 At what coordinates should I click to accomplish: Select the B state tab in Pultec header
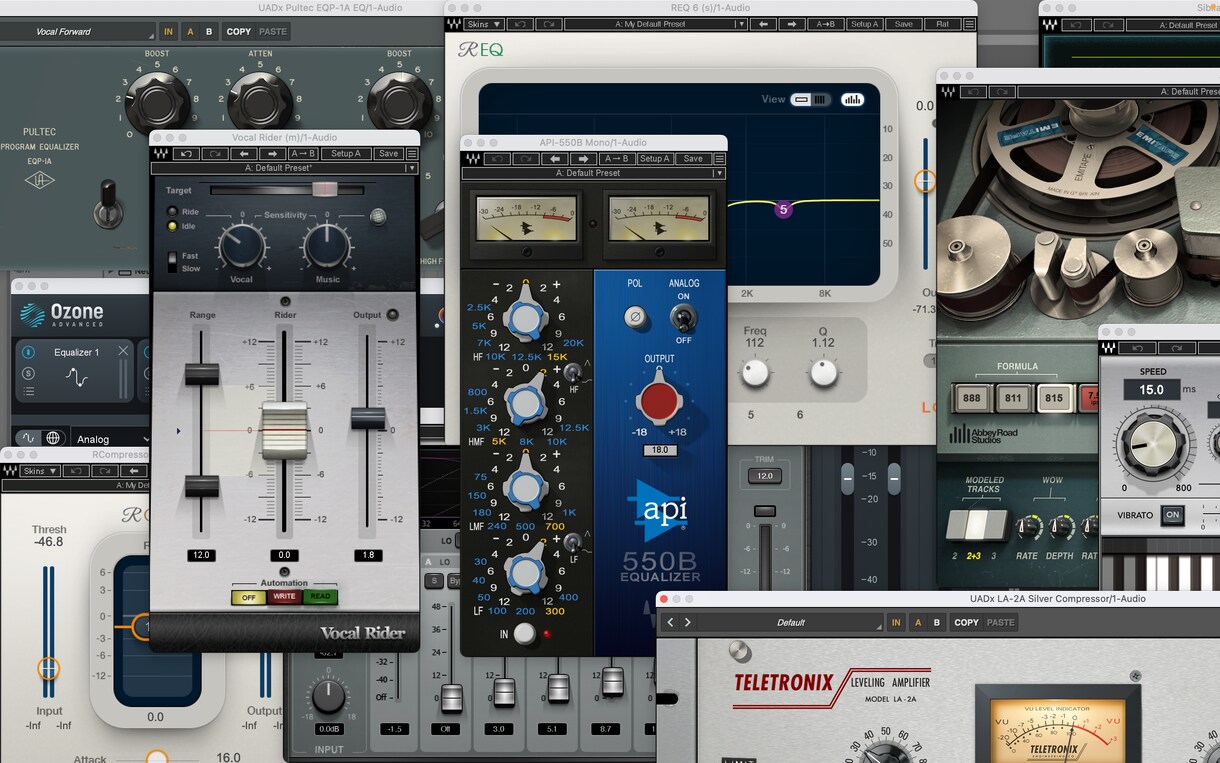209,32
